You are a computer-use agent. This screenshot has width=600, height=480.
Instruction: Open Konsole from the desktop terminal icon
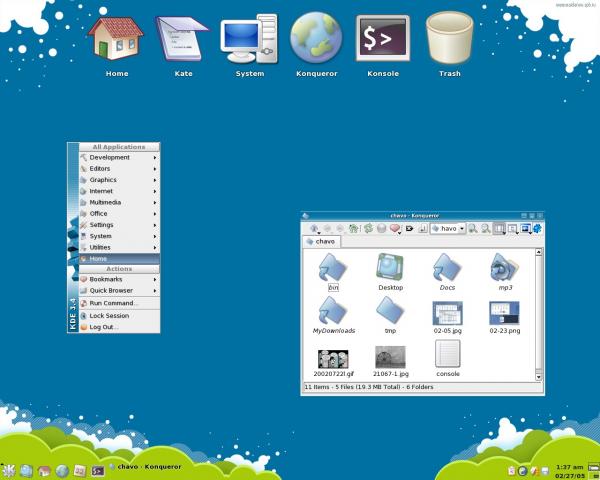383,46
